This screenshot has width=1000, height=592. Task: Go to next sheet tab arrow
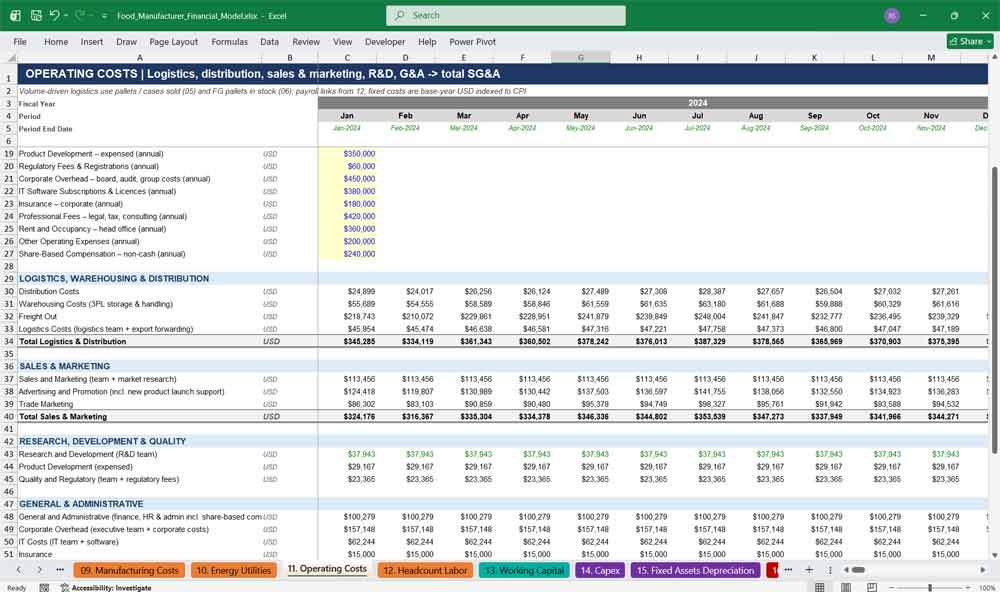40,570
